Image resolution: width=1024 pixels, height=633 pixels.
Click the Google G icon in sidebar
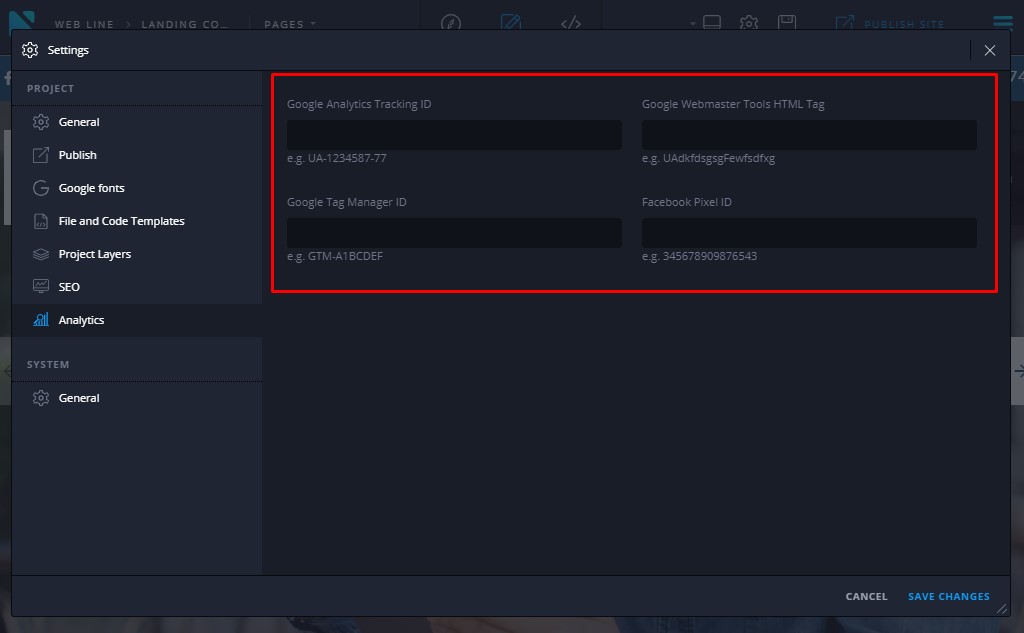pos(41,188)
